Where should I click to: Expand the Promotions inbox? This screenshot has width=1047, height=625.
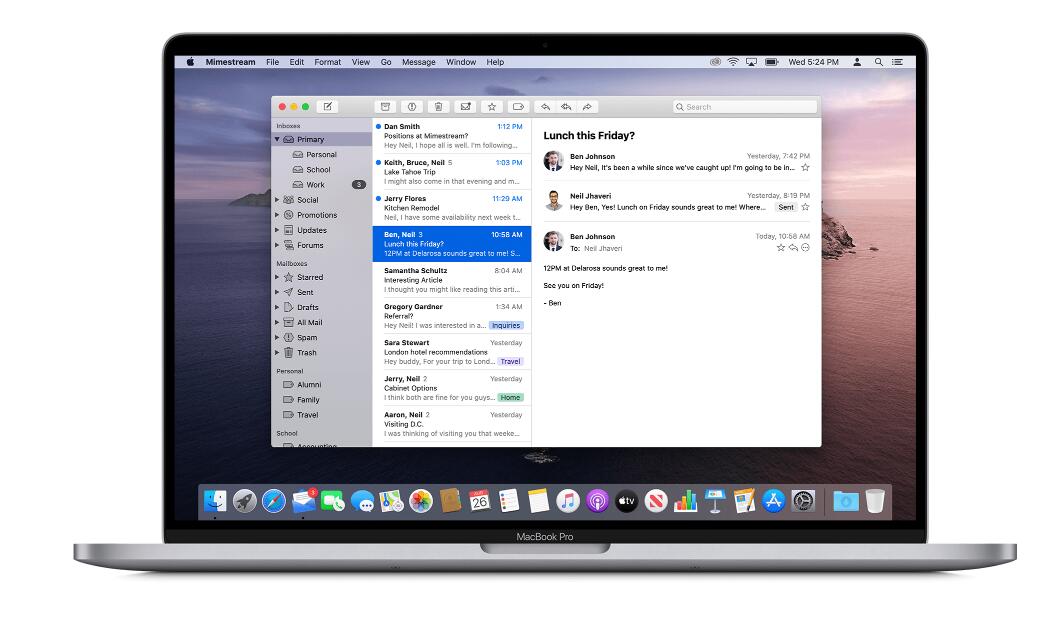pyautogui.click(x=277, y=215)
